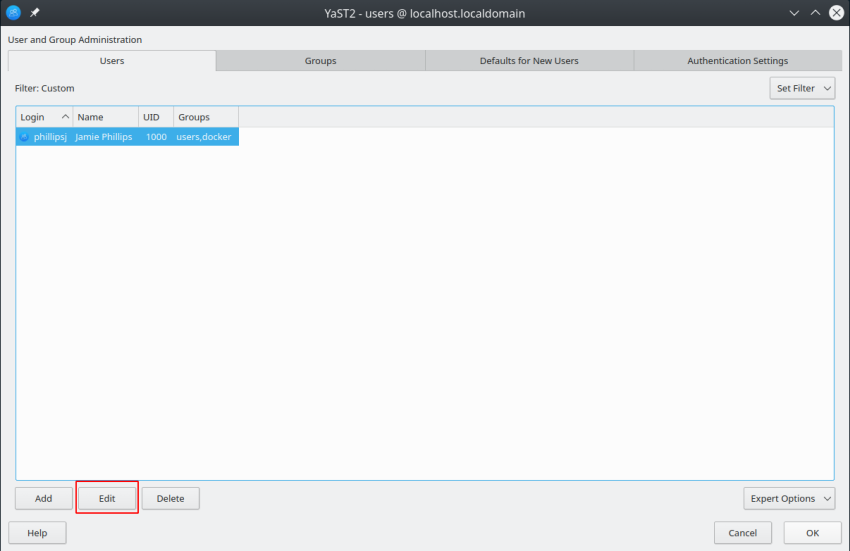Confirm changes with the OK button
This screenshot has width=850, height=551.
coord(812,533)
